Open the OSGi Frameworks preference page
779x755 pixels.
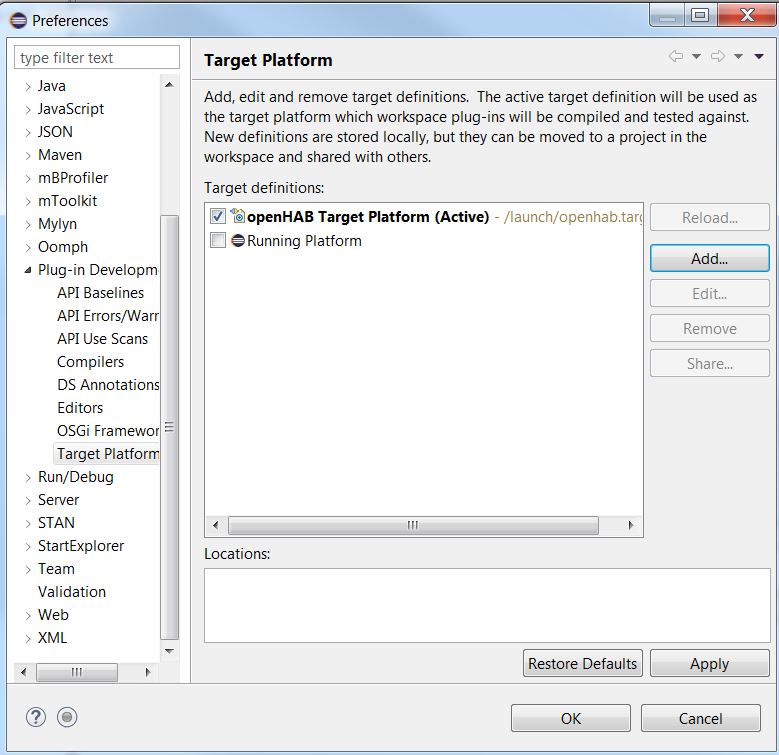tap(108, 431)
